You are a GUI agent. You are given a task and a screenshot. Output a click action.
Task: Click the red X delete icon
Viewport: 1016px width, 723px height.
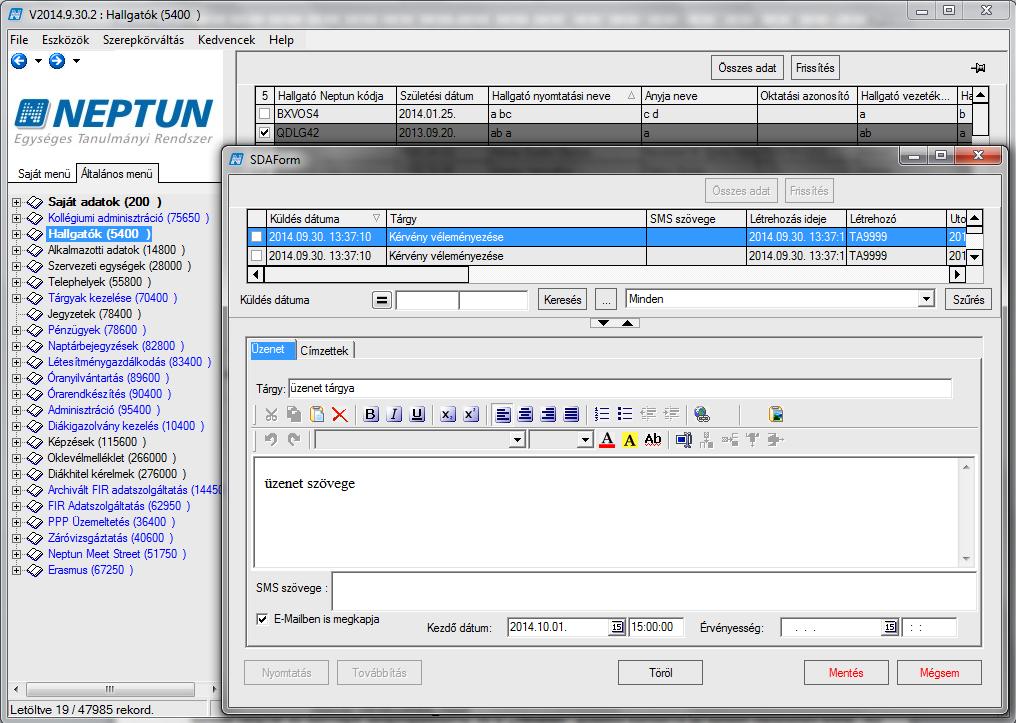point(340,415)
